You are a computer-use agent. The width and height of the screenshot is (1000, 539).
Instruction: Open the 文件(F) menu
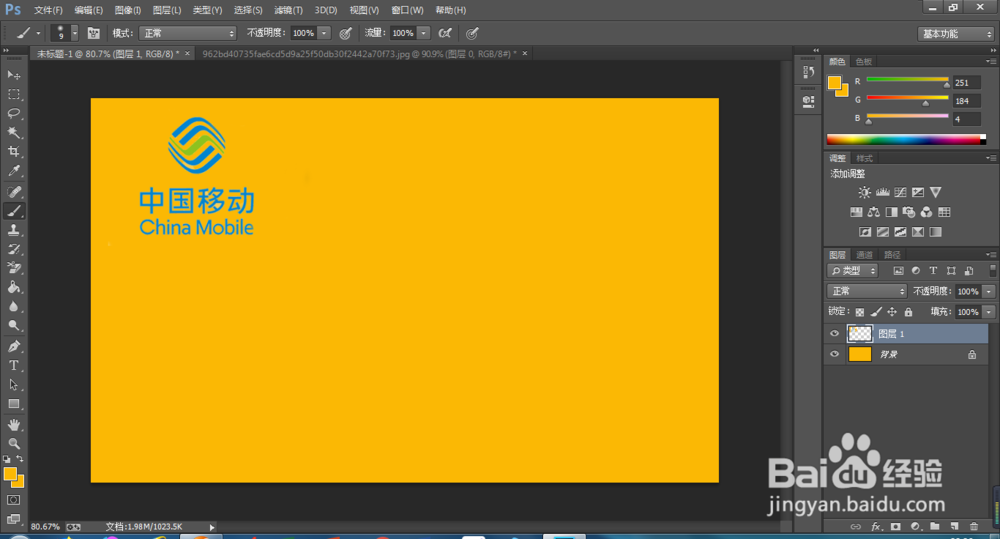tap(48, 10)
